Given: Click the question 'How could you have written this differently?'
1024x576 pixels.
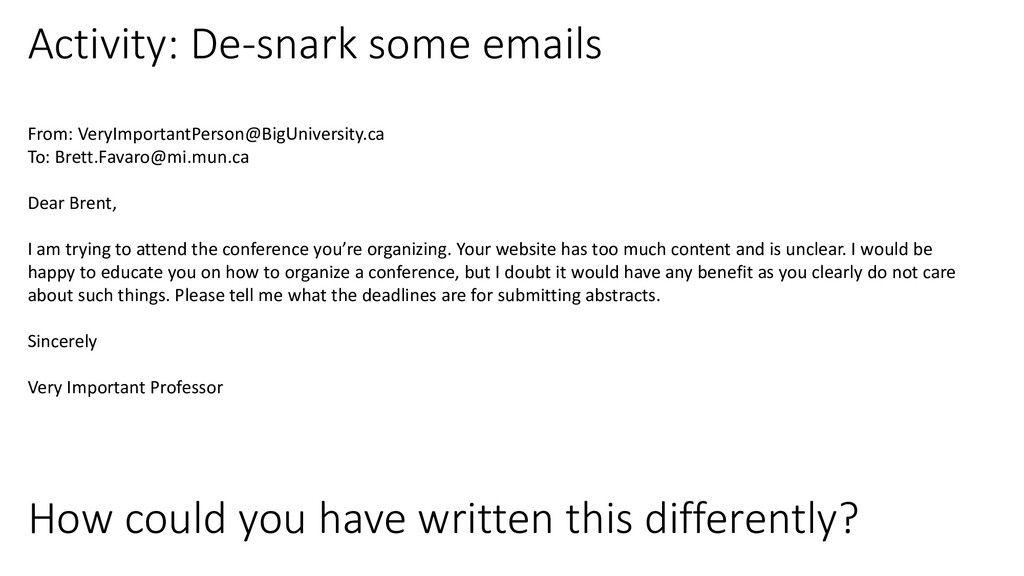Looking at the screenshot, I should (x=443, y=519).
